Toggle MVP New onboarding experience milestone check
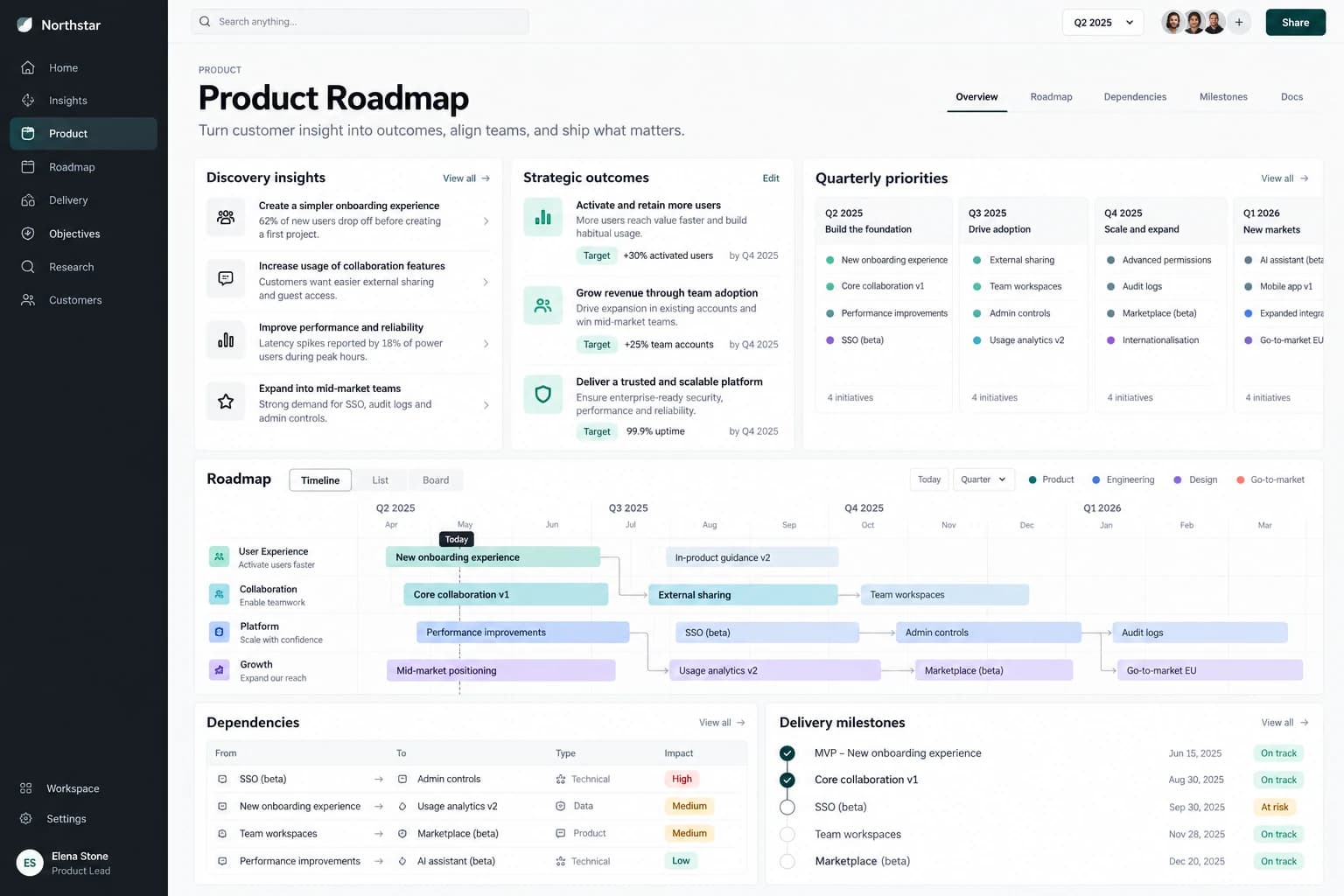 coord(787,753)
